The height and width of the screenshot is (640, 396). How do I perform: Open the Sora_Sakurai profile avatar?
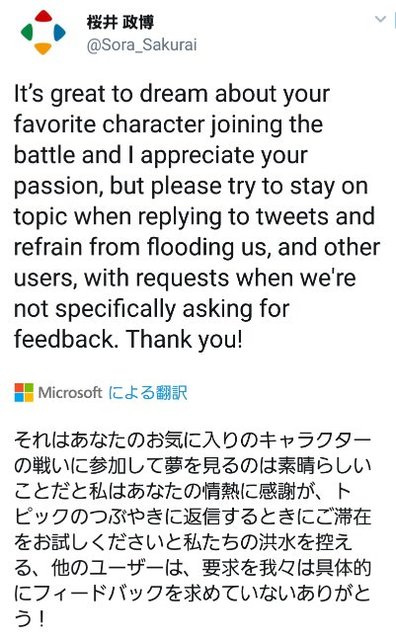pos(43,32)
